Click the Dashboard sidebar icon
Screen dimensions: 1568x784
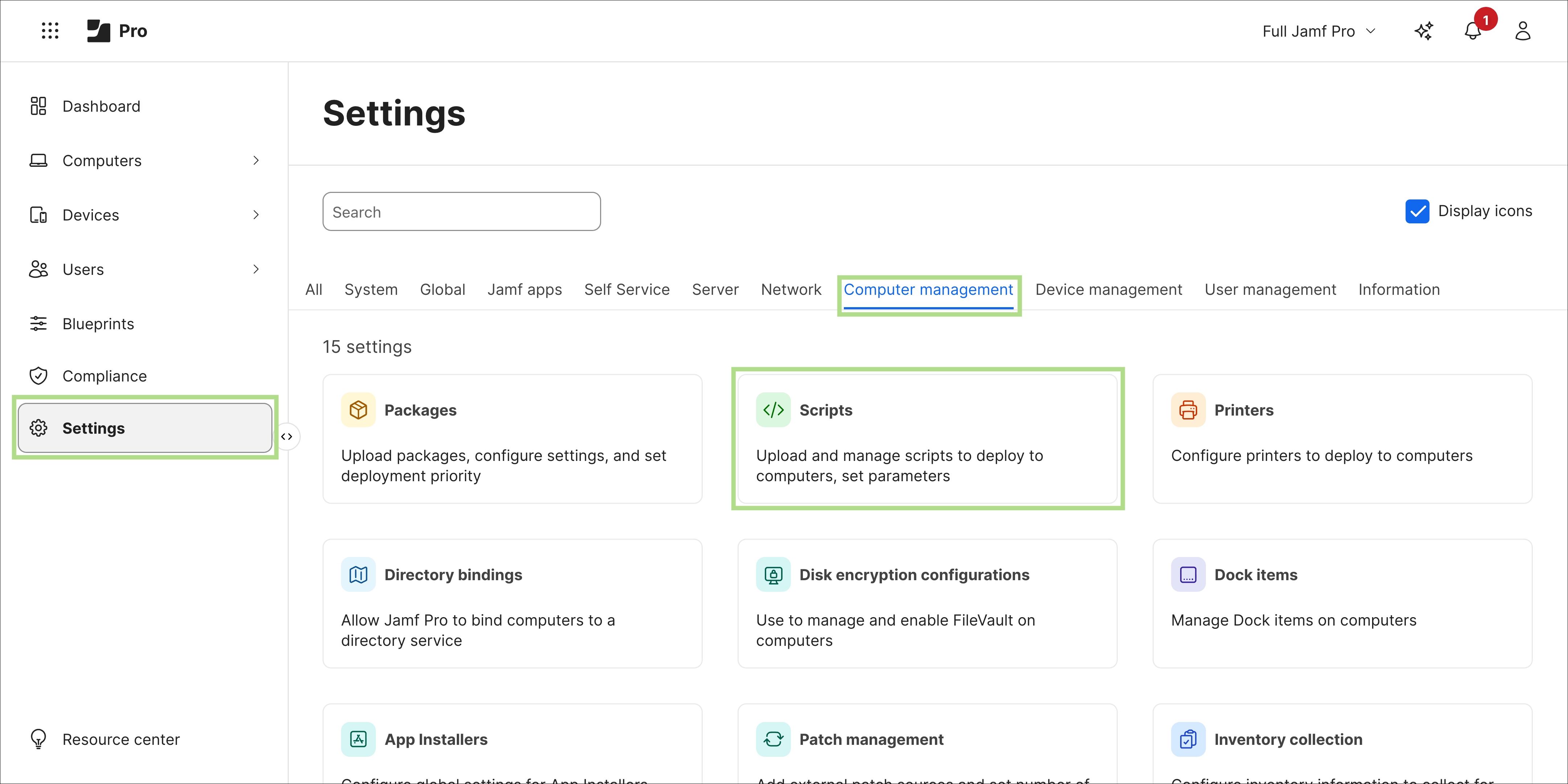(38, 106)
